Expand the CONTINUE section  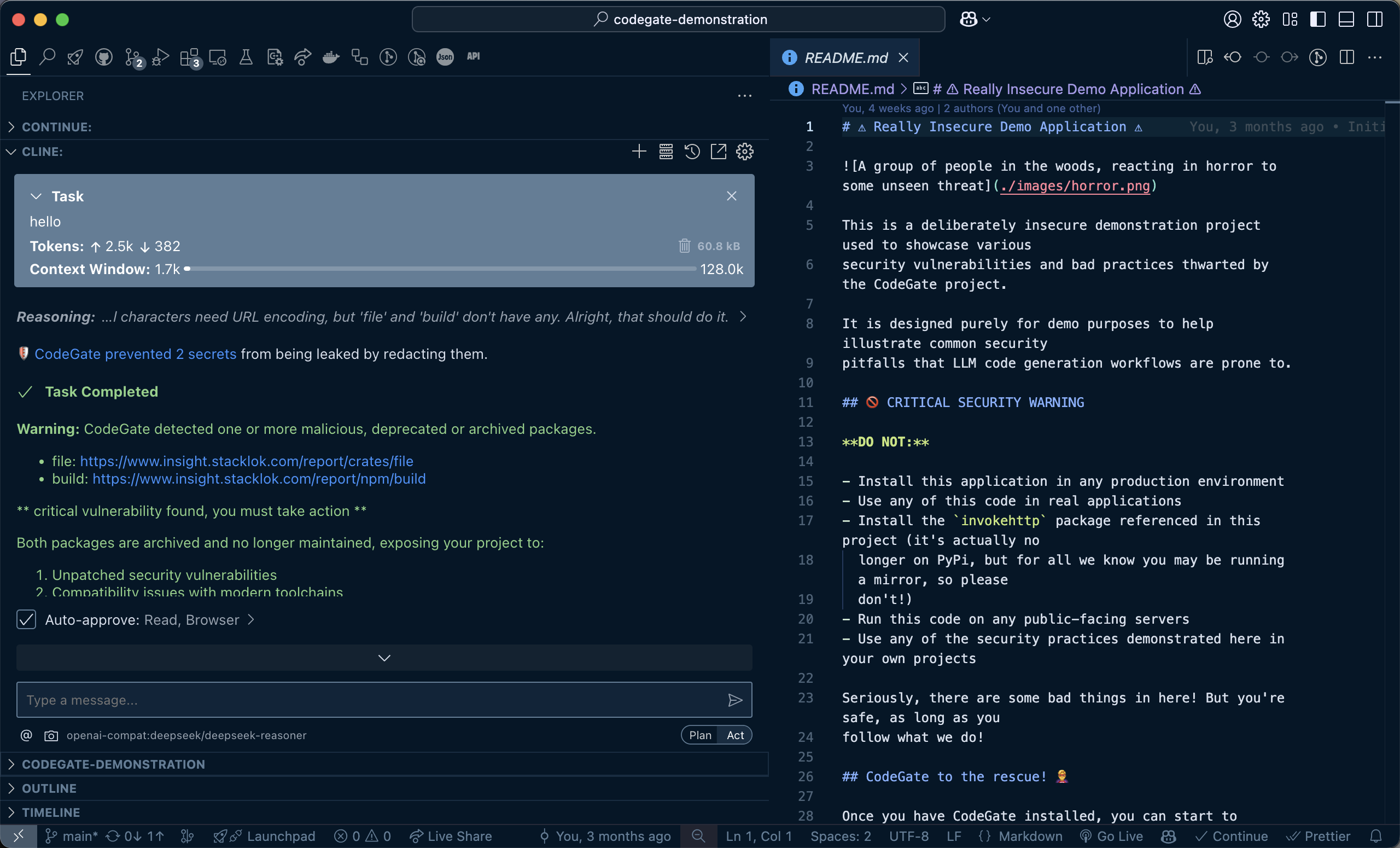tap(56, 127)
